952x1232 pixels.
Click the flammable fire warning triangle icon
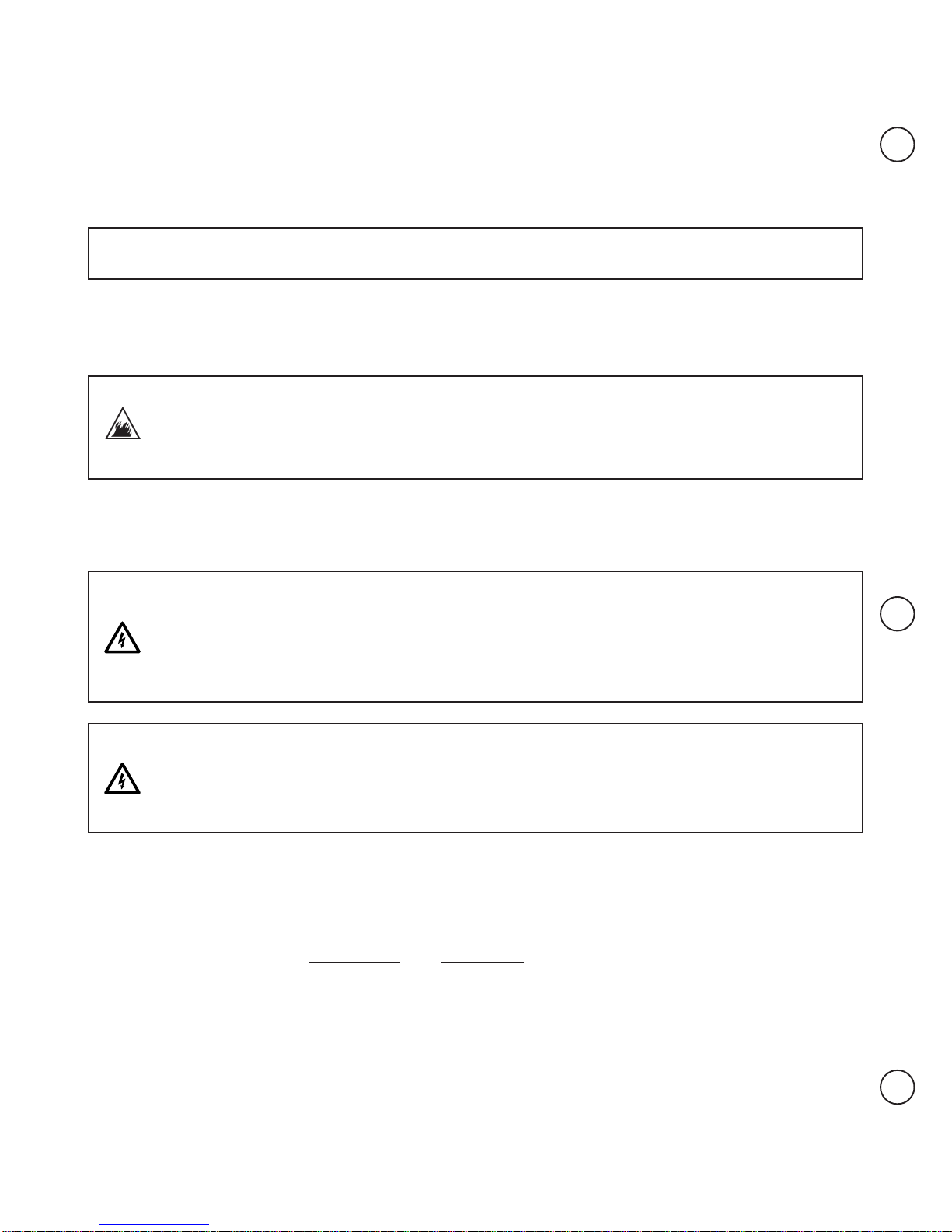[123, 424]
